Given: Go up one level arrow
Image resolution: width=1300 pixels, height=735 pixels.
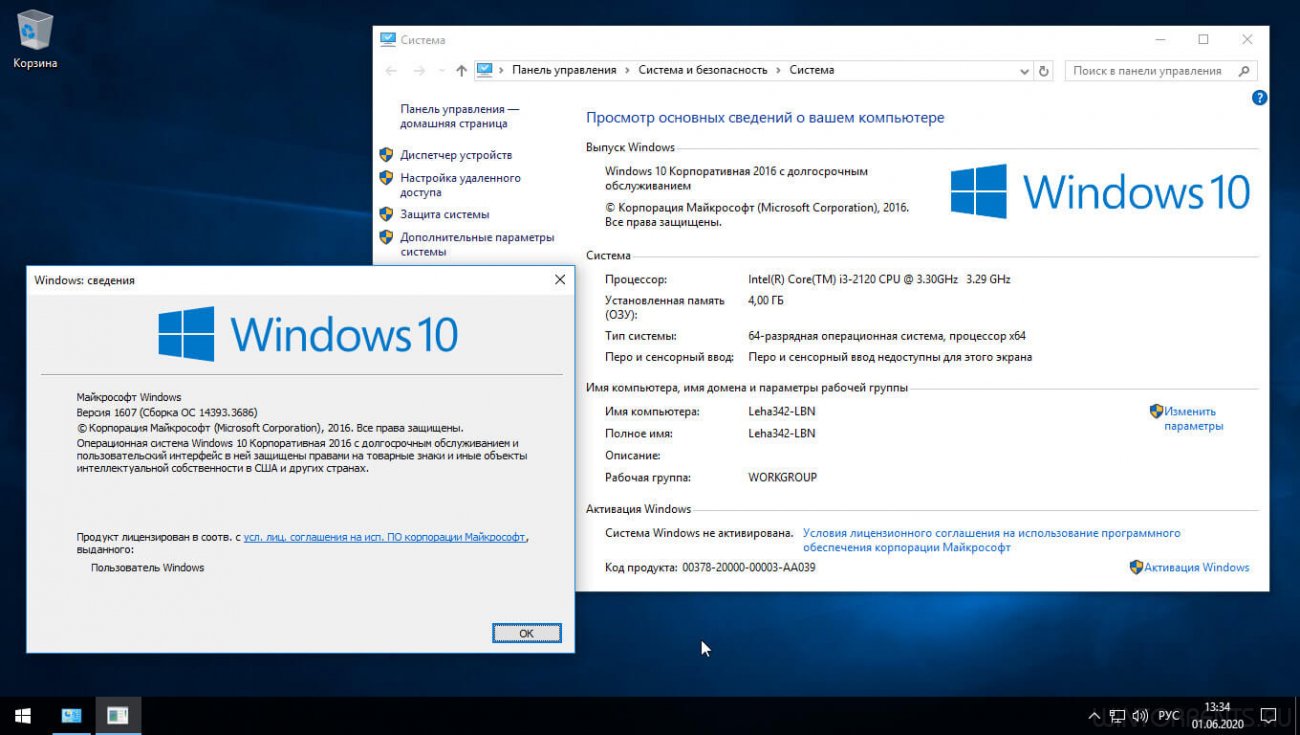Looking at the screenshot, I should (461, 71).
